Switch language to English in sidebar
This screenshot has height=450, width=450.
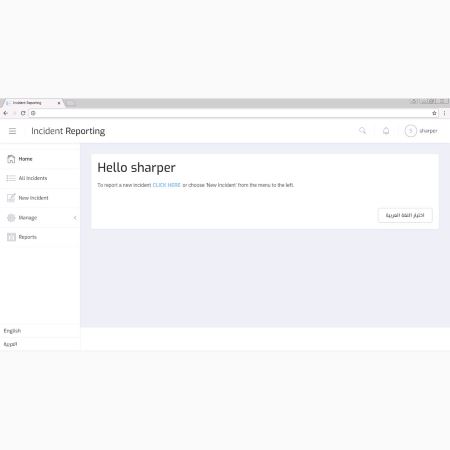click(12, 331)
